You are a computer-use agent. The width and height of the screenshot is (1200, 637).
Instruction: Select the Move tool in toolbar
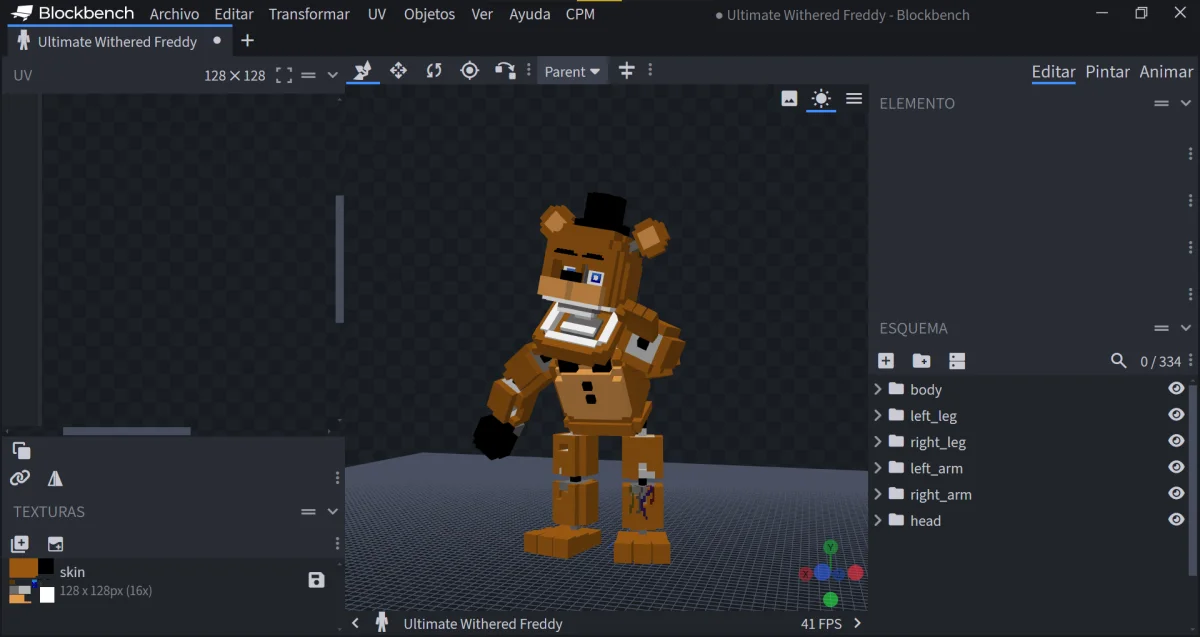363,71
